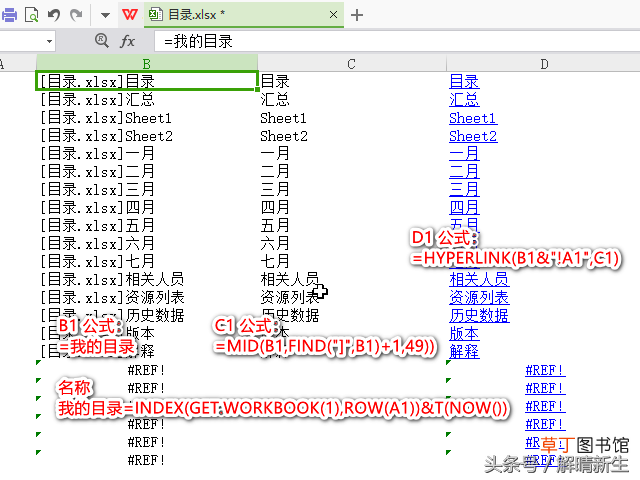Open print preview icon
Screen dimensions: 640x480
pos(31,15)
